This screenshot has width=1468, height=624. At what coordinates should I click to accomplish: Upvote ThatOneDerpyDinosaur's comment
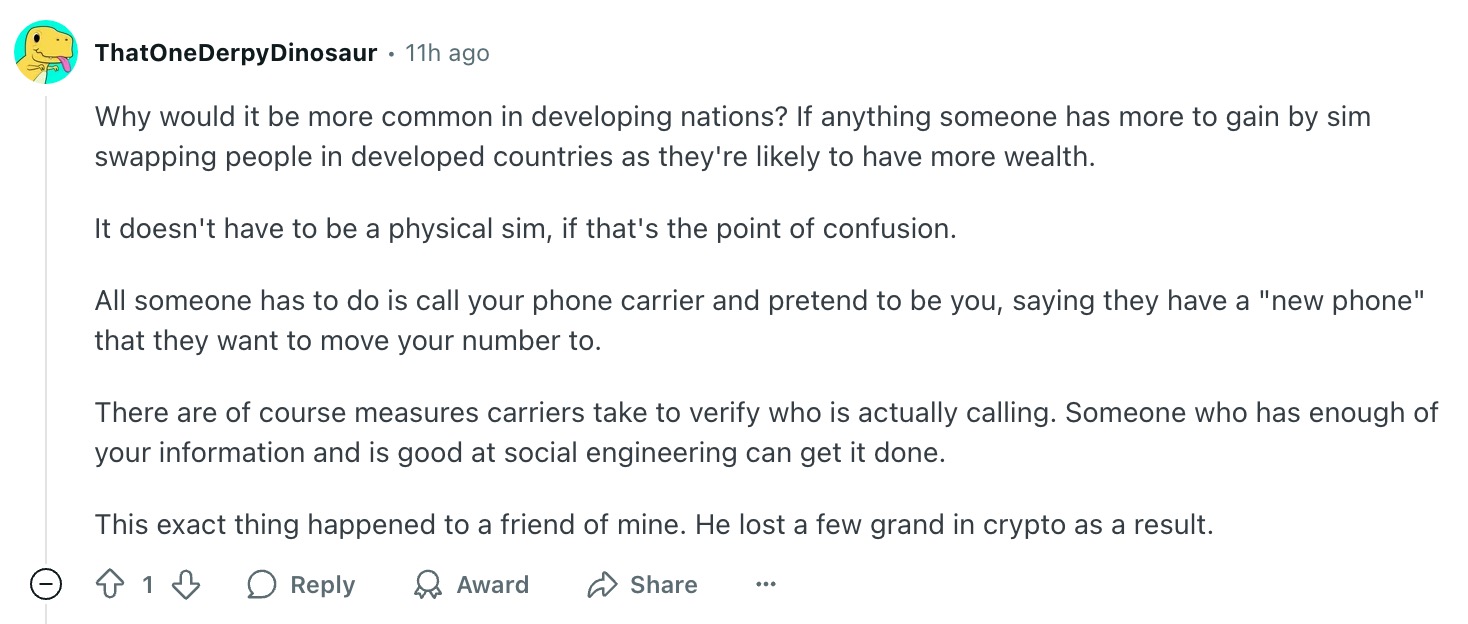(108, 585)
